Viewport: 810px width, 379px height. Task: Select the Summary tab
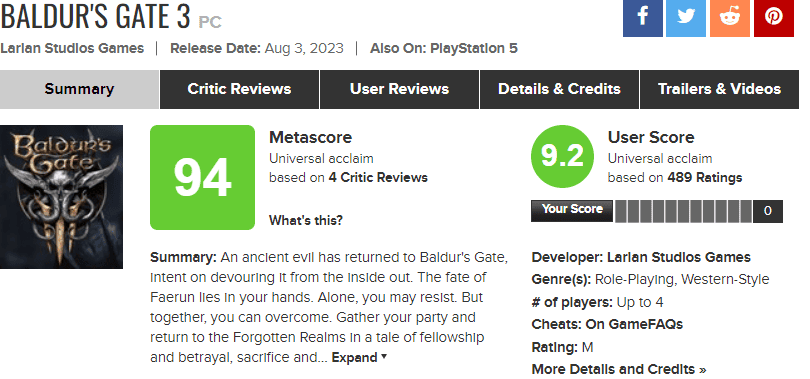pos(79,89)
